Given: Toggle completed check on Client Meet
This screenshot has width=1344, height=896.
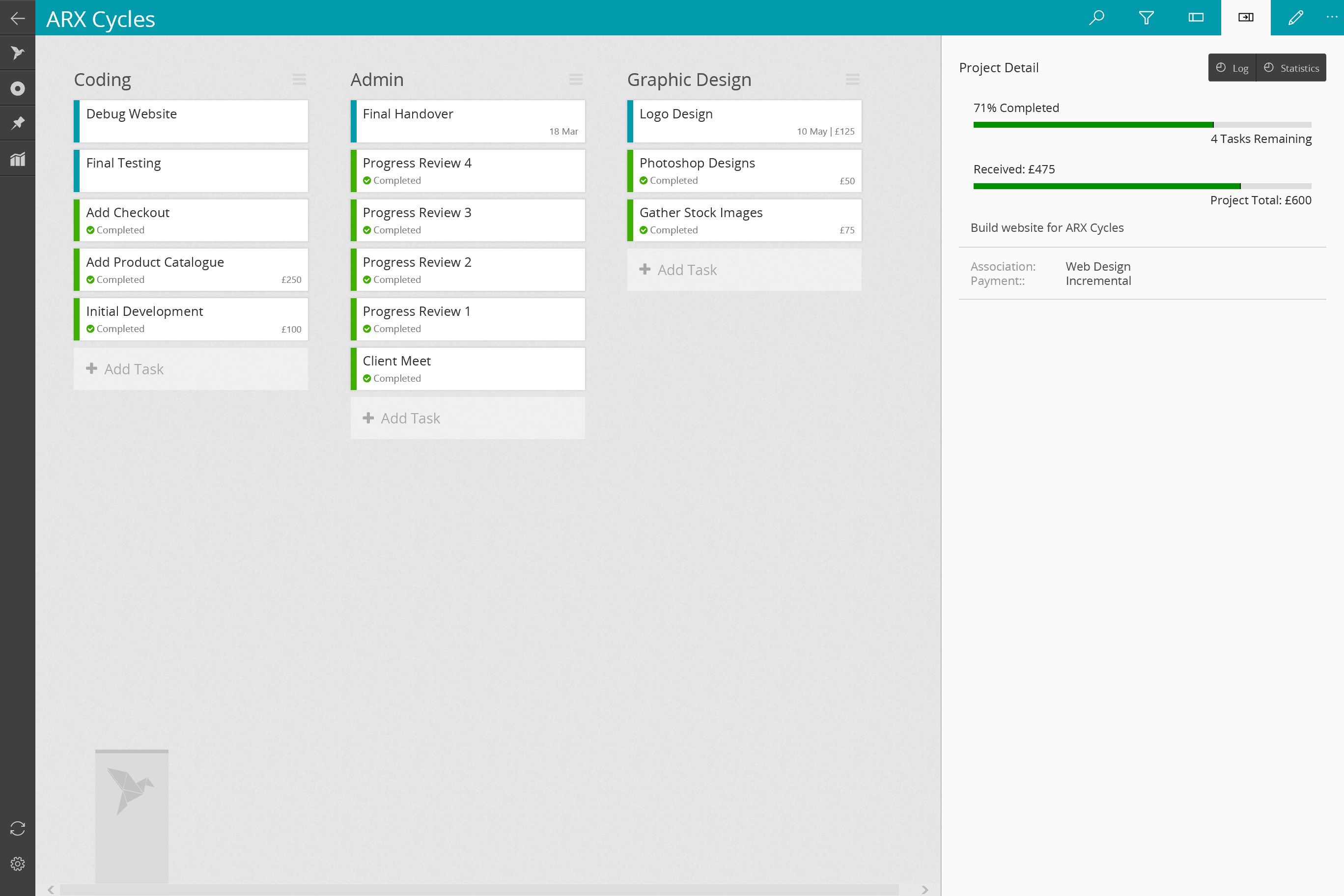Looking at the screenshot, I should (367, 378).
